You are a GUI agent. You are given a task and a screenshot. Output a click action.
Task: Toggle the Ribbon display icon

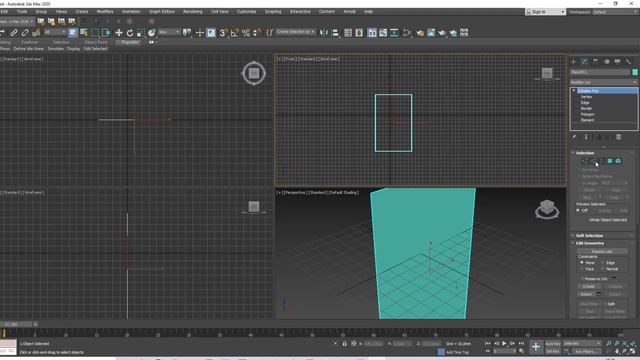click(372, 33)
